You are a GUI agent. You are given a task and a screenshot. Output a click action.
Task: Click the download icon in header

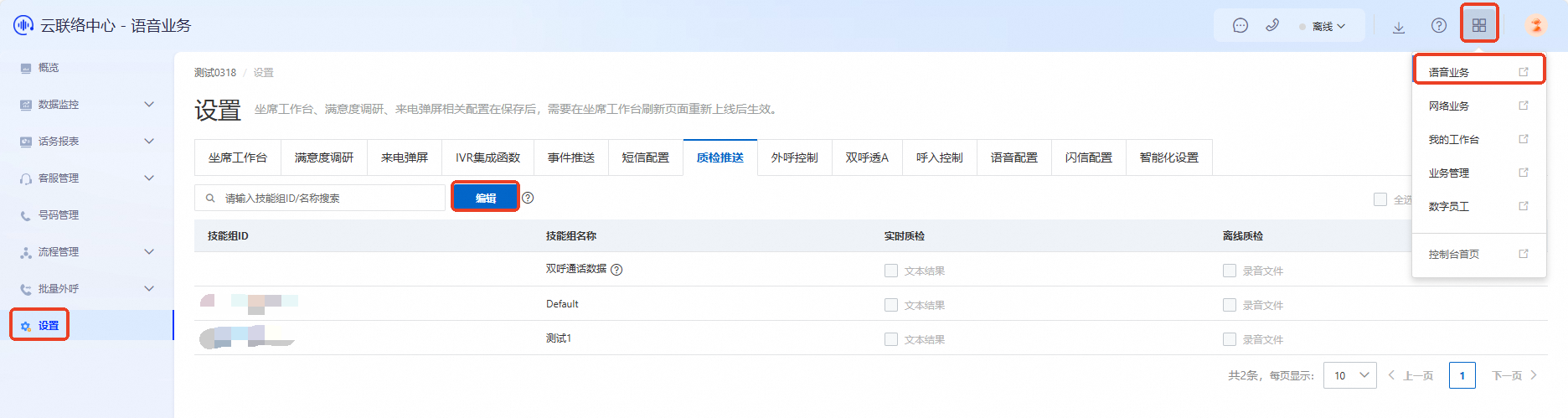point(1399,27)
